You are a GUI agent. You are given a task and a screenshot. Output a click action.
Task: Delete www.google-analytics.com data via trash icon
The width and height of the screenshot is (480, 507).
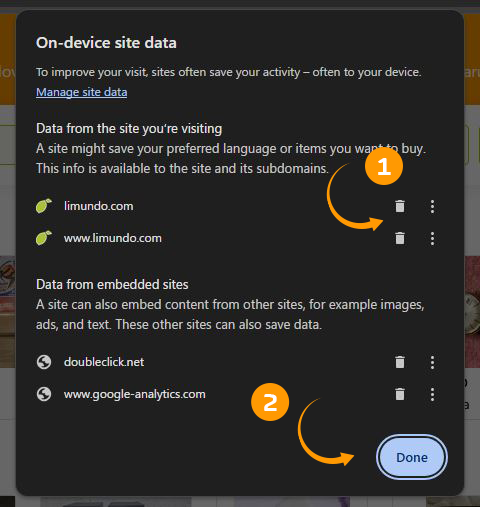(400, 394)
